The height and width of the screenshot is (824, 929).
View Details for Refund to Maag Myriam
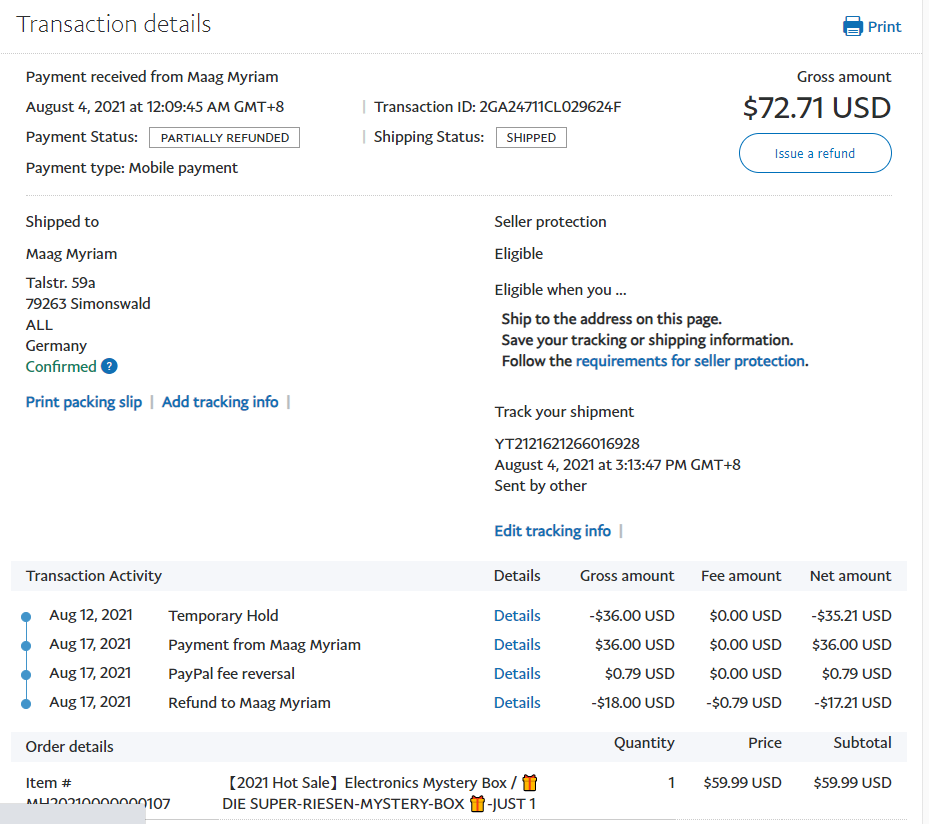click(x=517, y=703)
